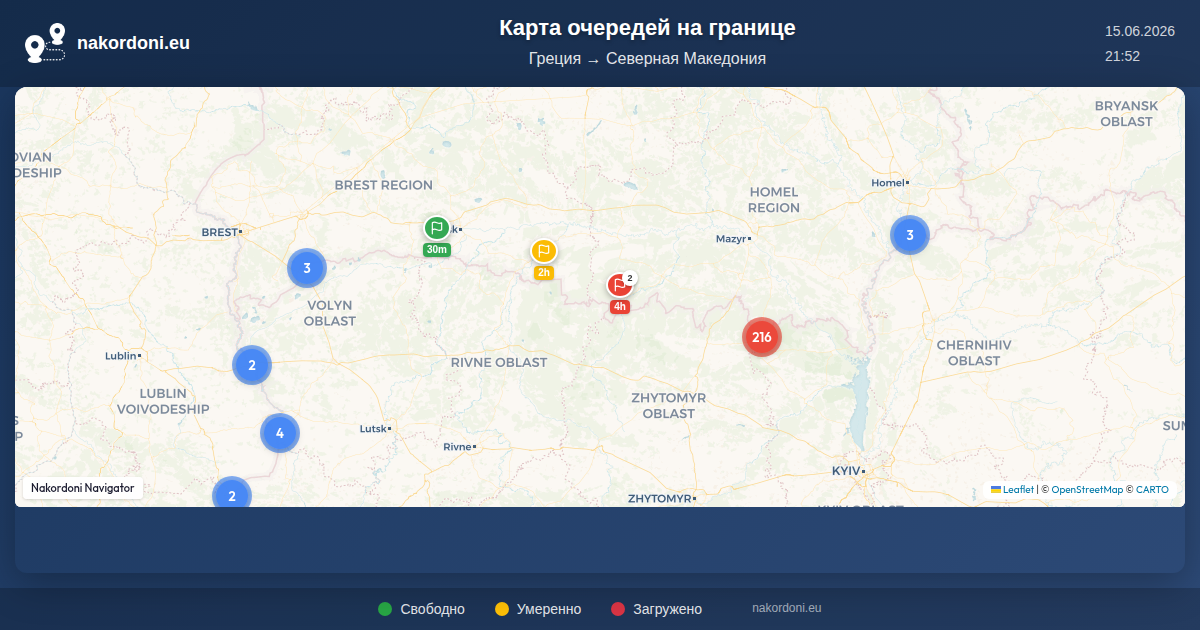
Task: Expand the blue cluster 2 near Lublin
Action: click(252, 365)
